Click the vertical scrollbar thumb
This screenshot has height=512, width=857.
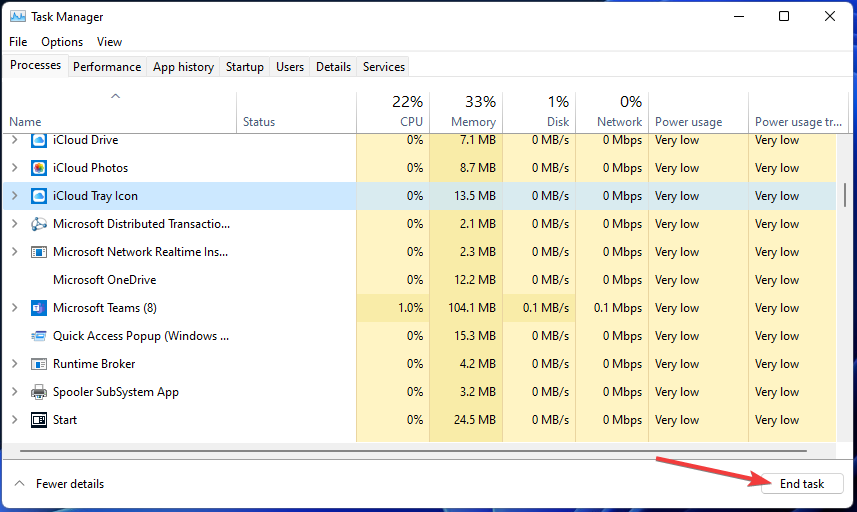tap(844, 195)
